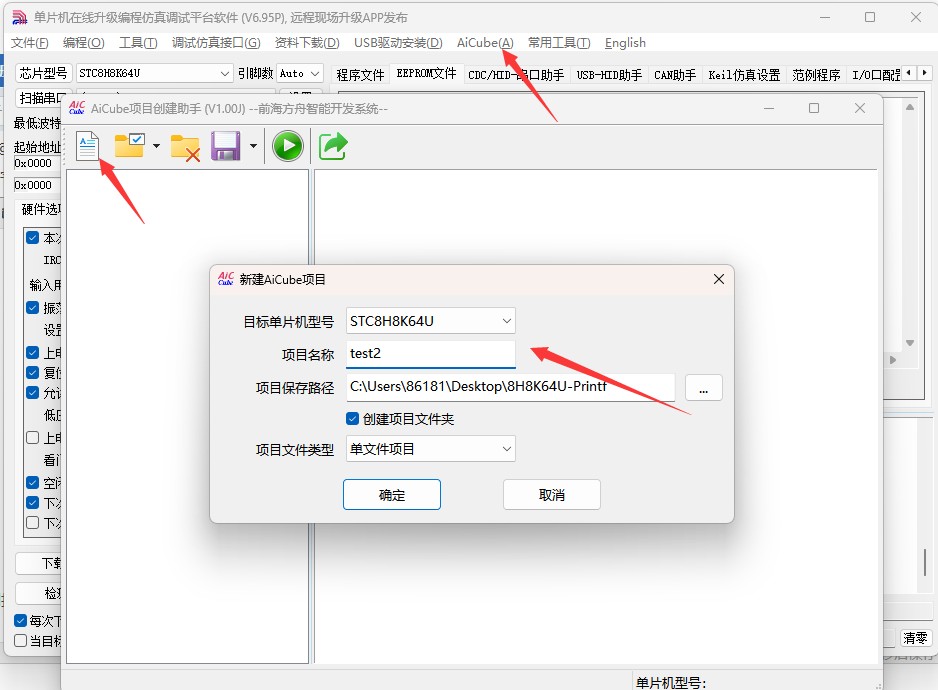
Task: Click the close project folder icon
Action: pos(185,147)
